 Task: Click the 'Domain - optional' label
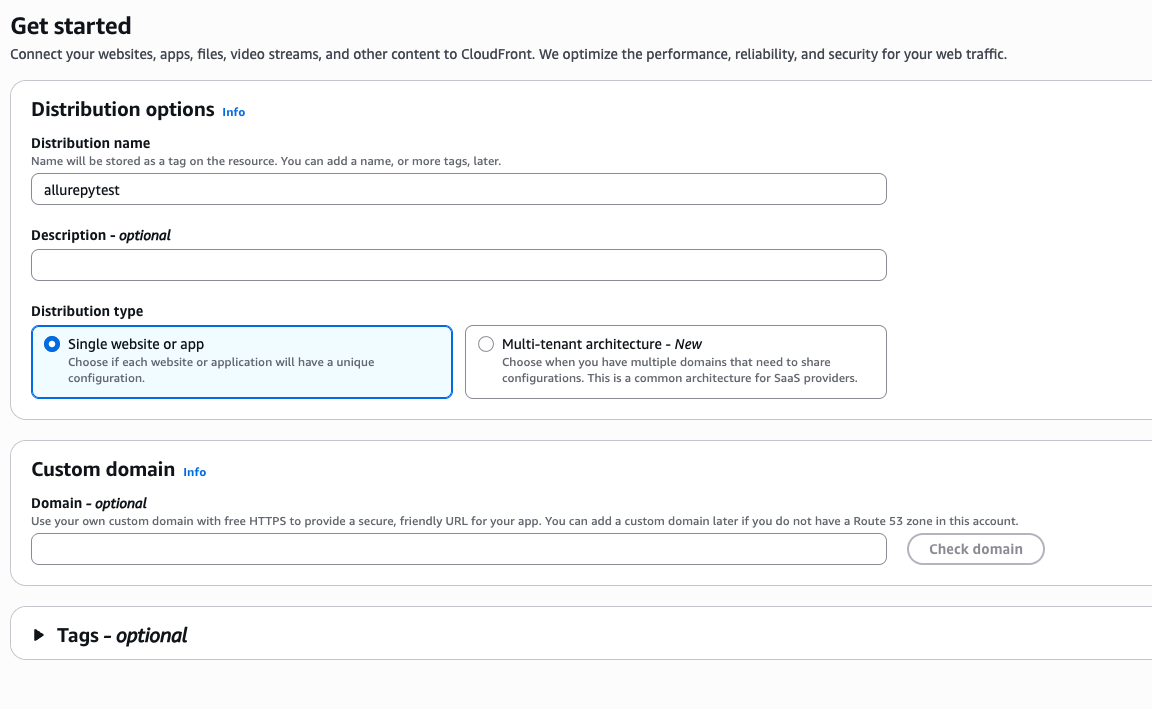point(89,503)
